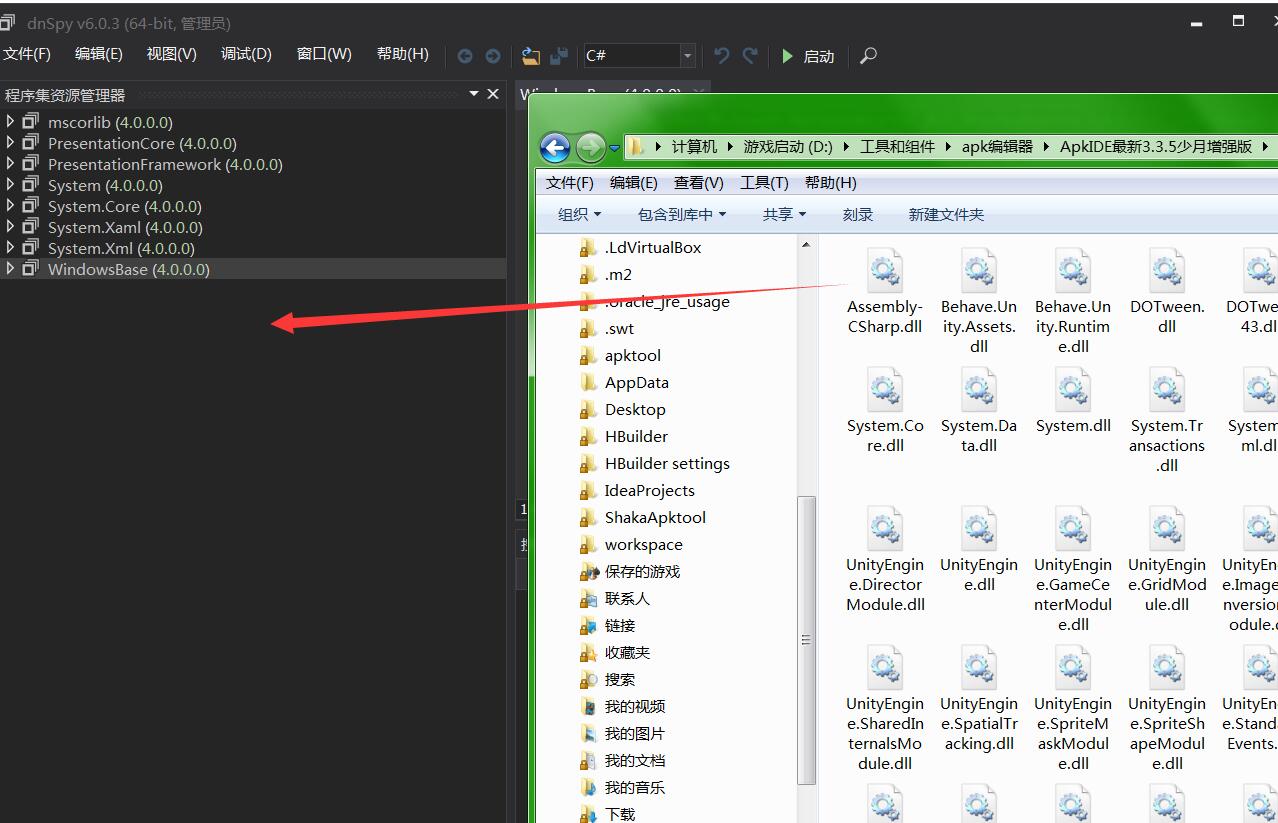This screenshot has height=823, width=1278.
Task: Open search with the magnifier icon
Action: [868, 56]
